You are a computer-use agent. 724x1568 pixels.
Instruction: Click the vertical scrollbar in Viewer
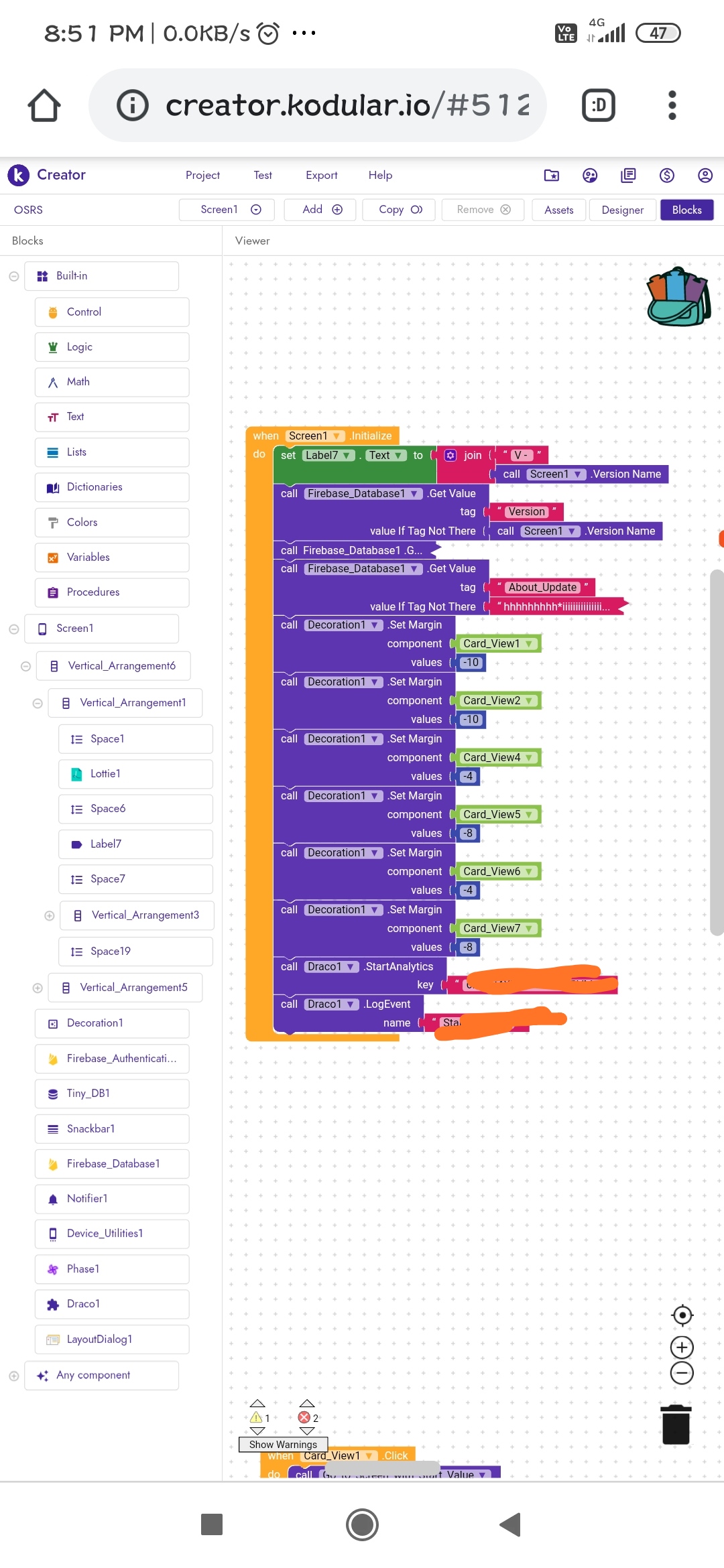coord(717,752)
